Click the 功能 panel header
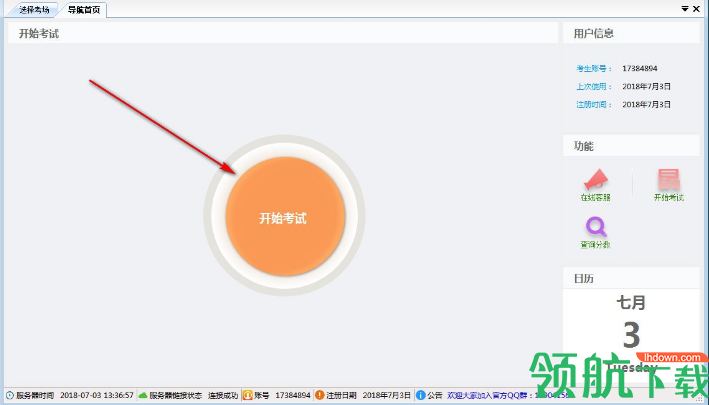Image resolution: width=709 pixels, height=405 pixels. pos(631,146)
